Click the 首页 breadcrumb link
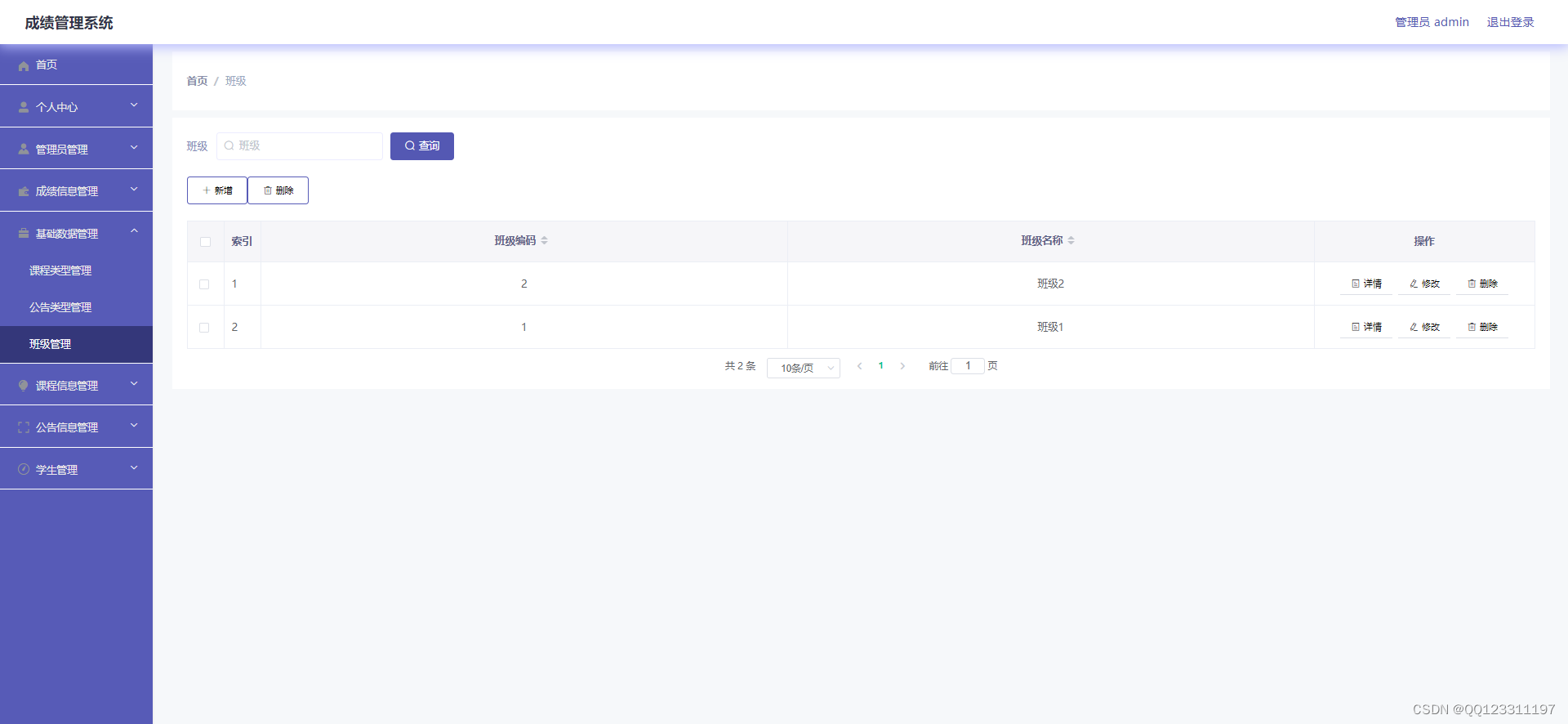Viewport: 1568px width, 724px height. [x=197, y=81]
